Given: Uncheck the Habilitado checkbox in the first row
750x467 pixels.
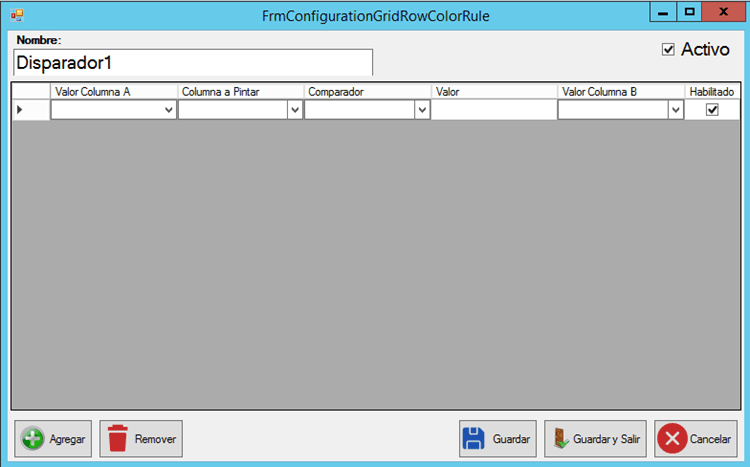Looking at the screenshot, I should [712, 110].
